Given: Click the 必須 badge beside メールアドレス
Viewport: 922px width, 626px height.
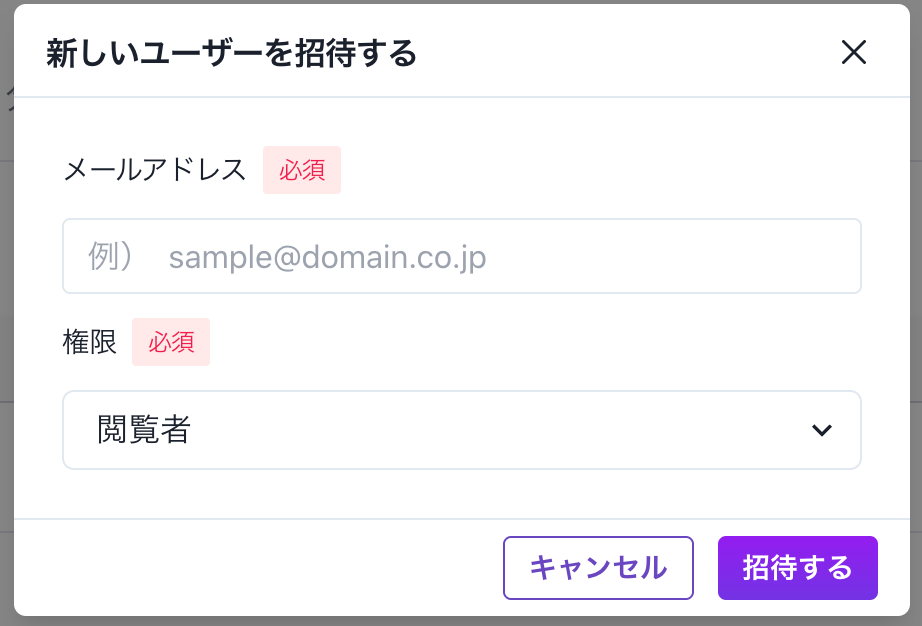Looking at the screenshot, I should [x=302, y=170].
